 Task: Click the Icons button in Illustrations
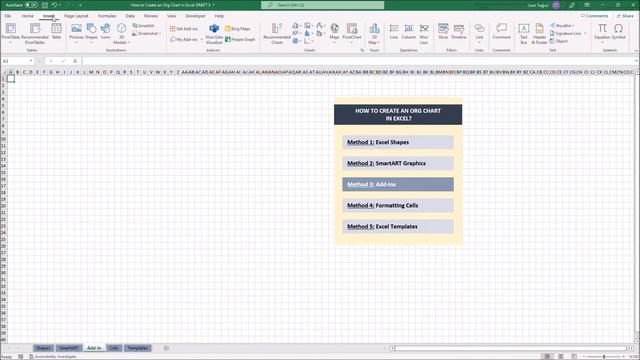105,31
